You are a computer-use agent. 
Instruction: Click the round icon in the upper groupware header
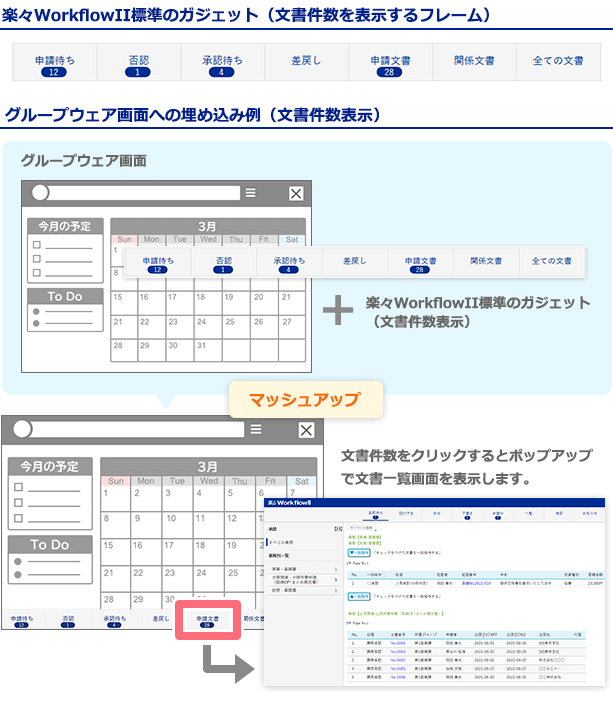pyautogui.click(x=40, y=193)
